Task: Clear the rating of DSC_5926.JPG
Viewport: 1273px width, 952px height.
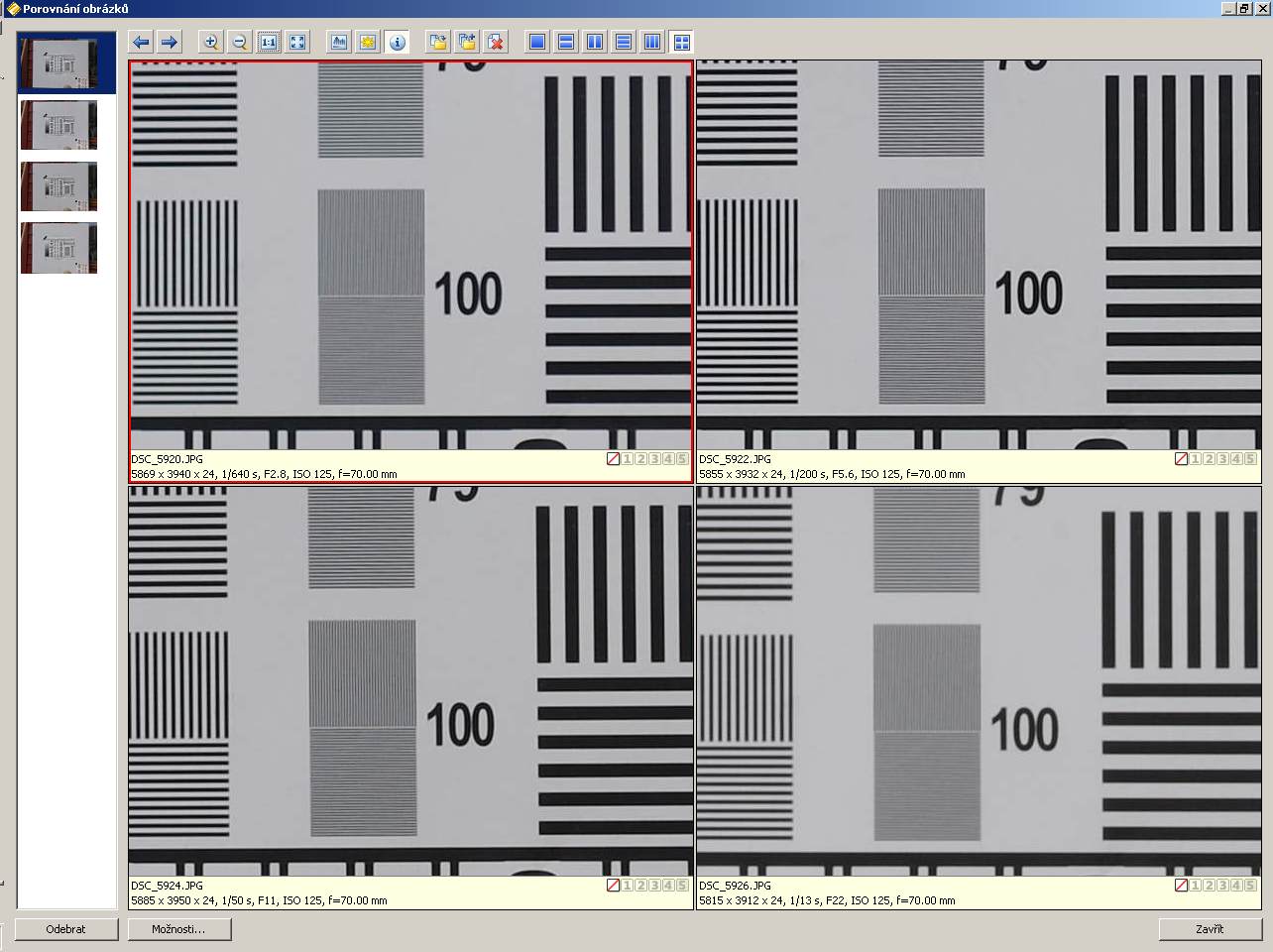Action: point(1181,886)
